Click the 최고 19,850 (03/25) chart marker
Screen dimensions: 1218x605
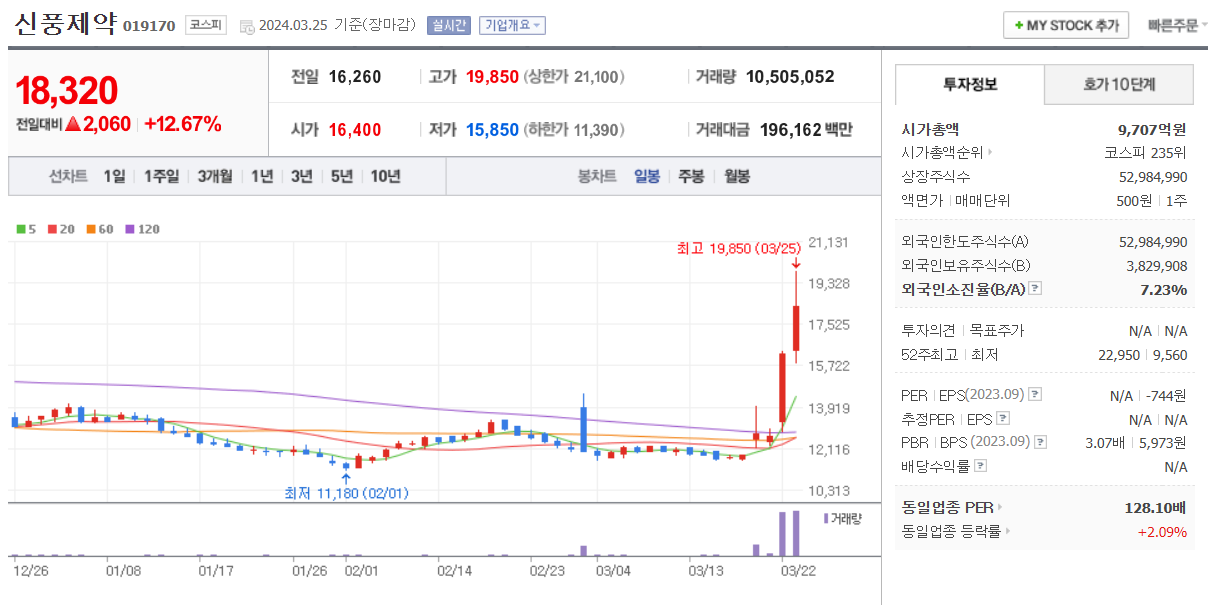tap(738, 248)
